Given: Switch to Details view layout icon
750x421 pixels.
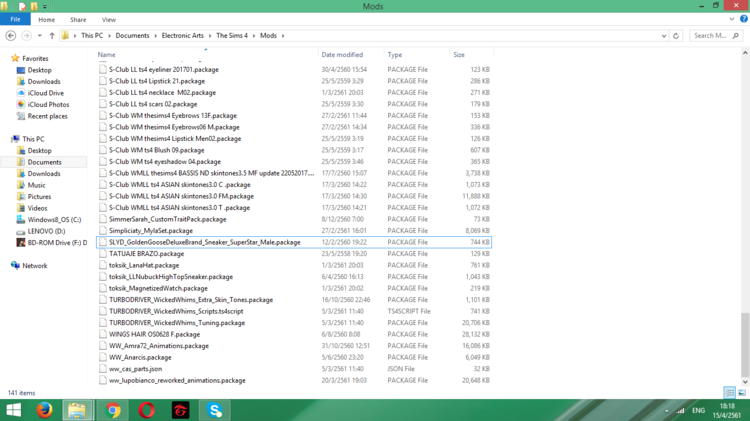Looking at the screenshot, I should point(729,393).
